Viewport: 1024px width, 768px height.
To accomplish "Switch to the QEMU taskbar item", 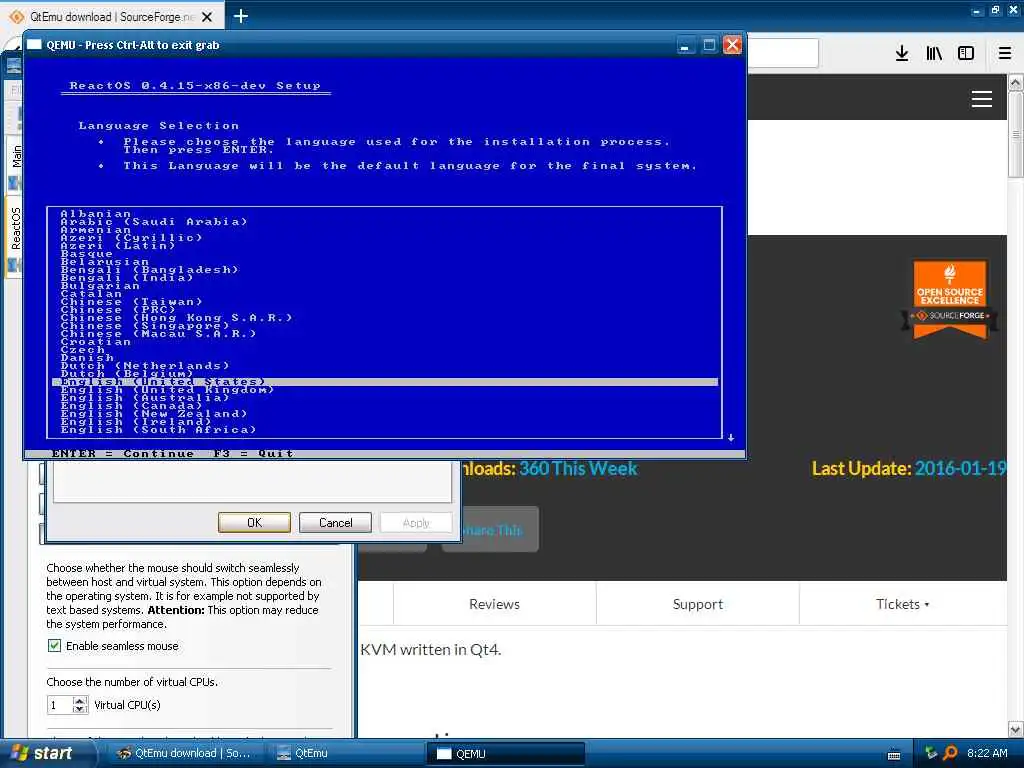I will [505, 754].
